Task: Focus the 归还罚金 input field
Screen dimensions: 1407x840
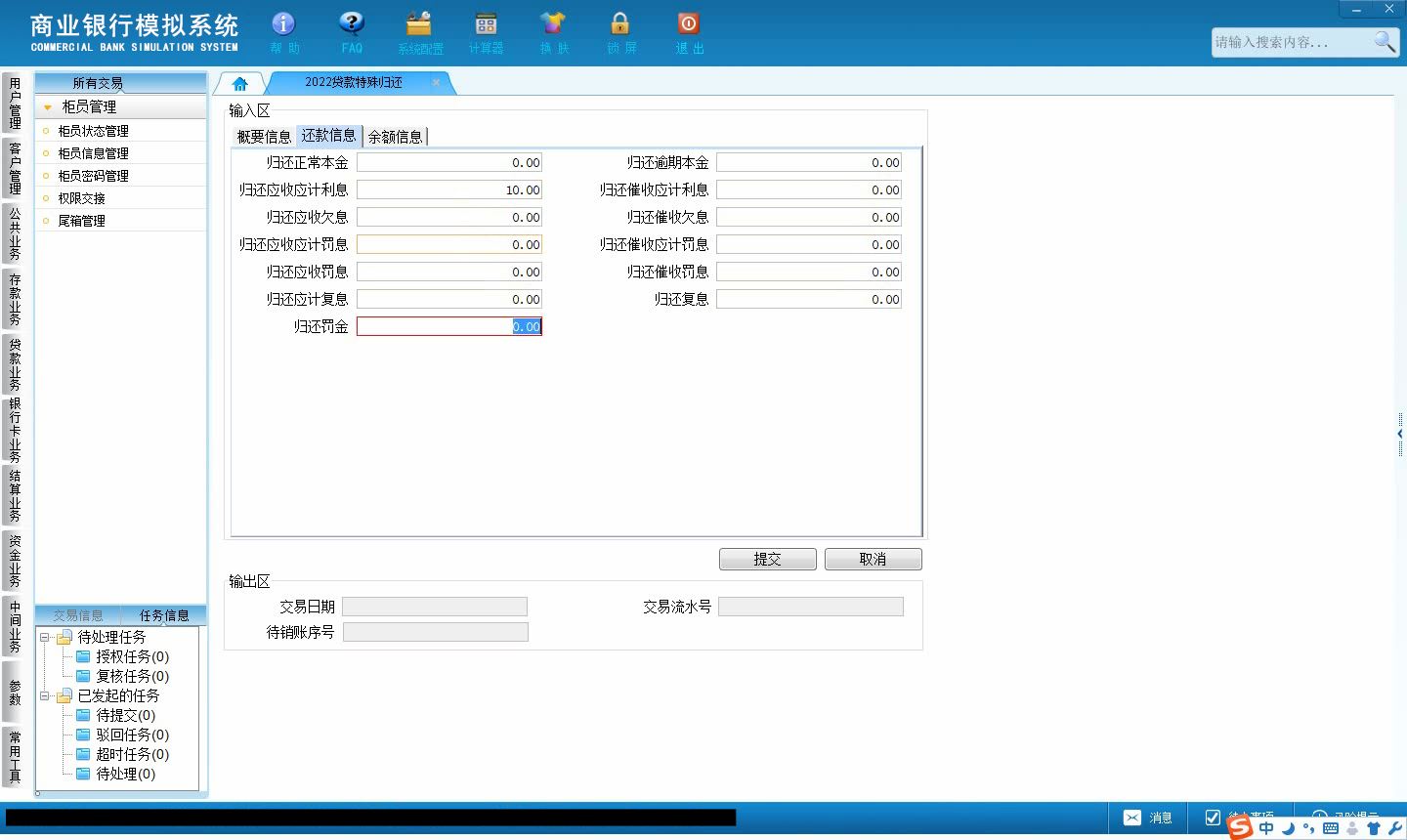Action: pyautogui.click(x=448, y=326)
